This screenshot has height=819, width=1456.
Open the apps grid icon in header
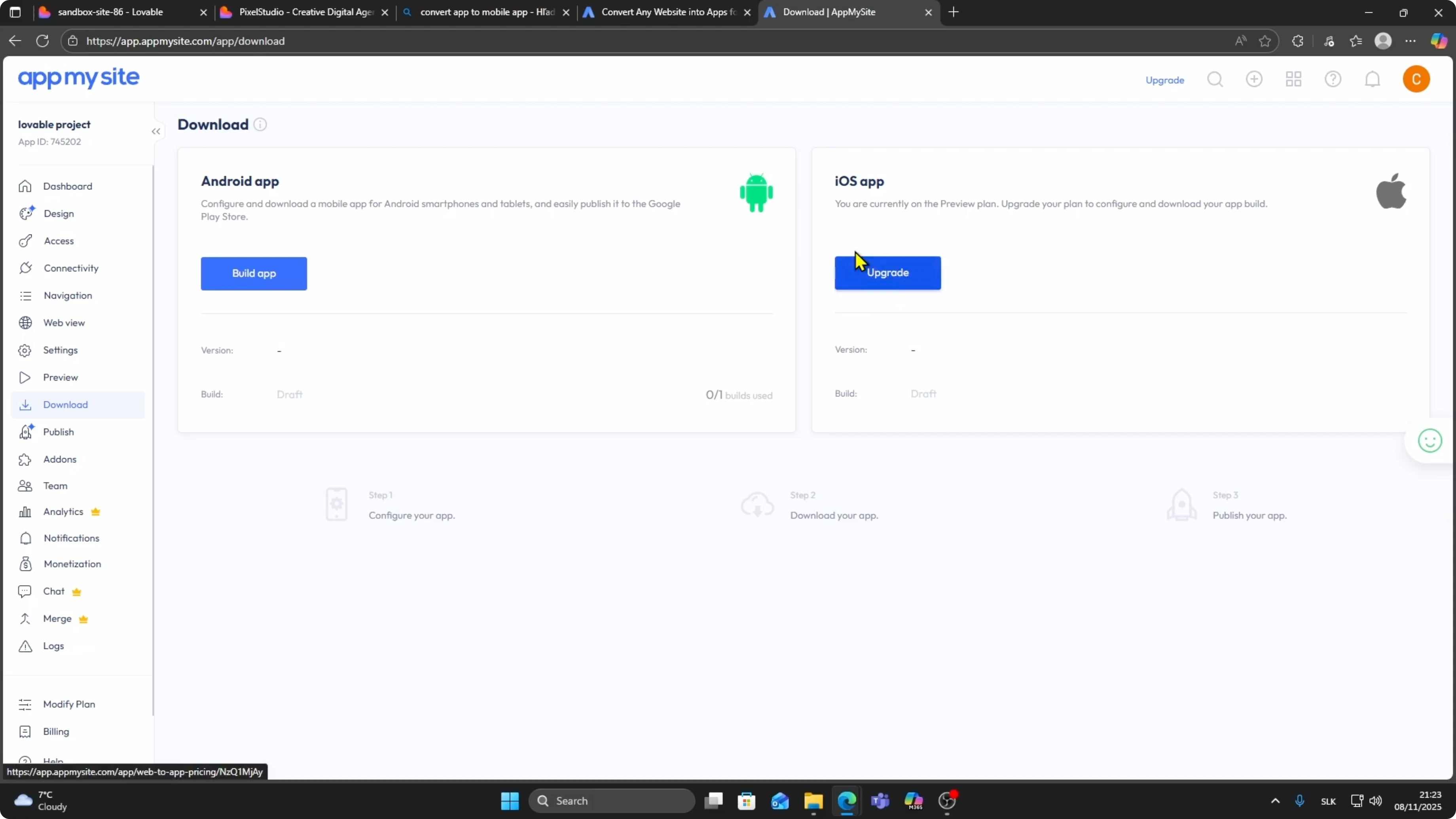[1293, 79]
